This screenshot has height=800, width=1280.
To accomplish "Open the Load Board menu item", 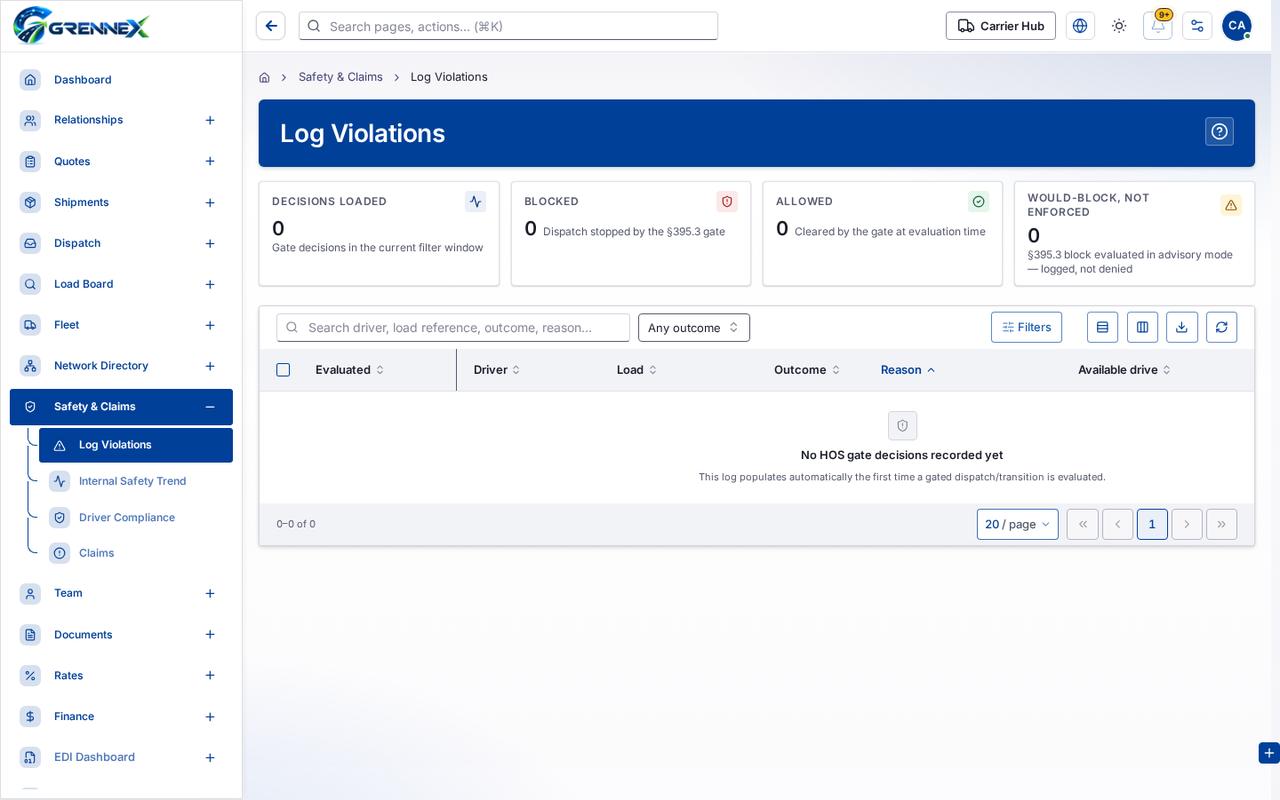I will [121, 284].
